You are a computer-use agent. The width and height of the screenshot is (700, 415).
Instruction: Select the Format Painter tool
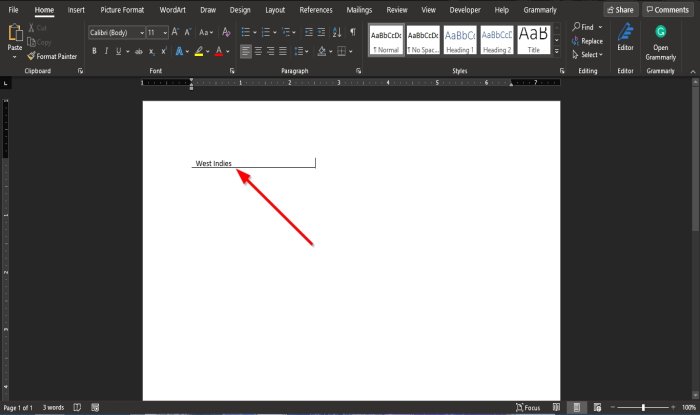[55, 56]
